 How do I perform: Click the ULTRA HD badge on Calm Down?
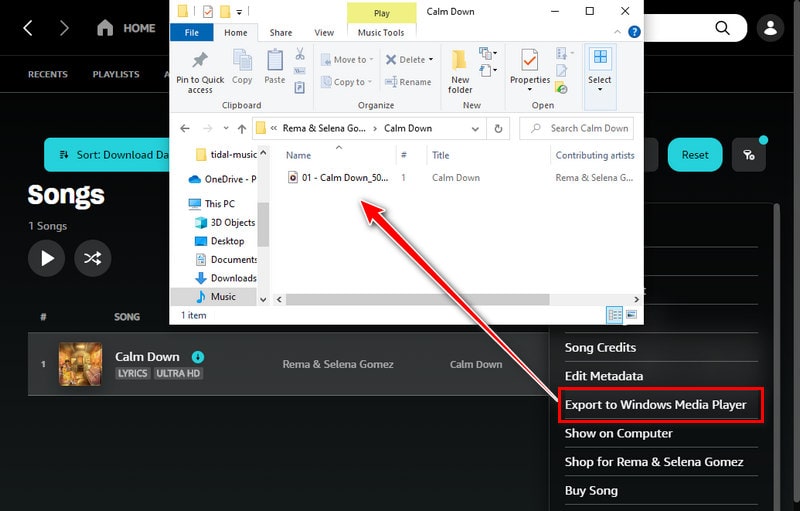click(178, 373)
